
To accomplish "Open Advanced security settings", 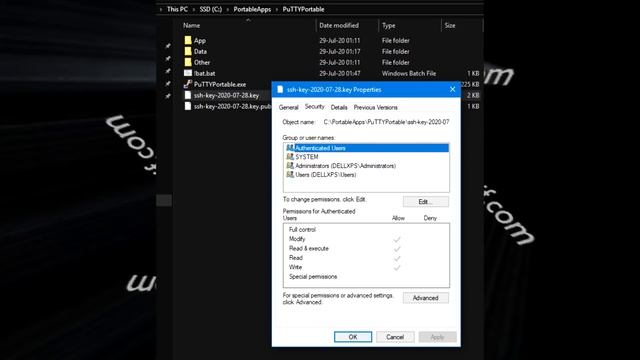I will coord(426,298).
